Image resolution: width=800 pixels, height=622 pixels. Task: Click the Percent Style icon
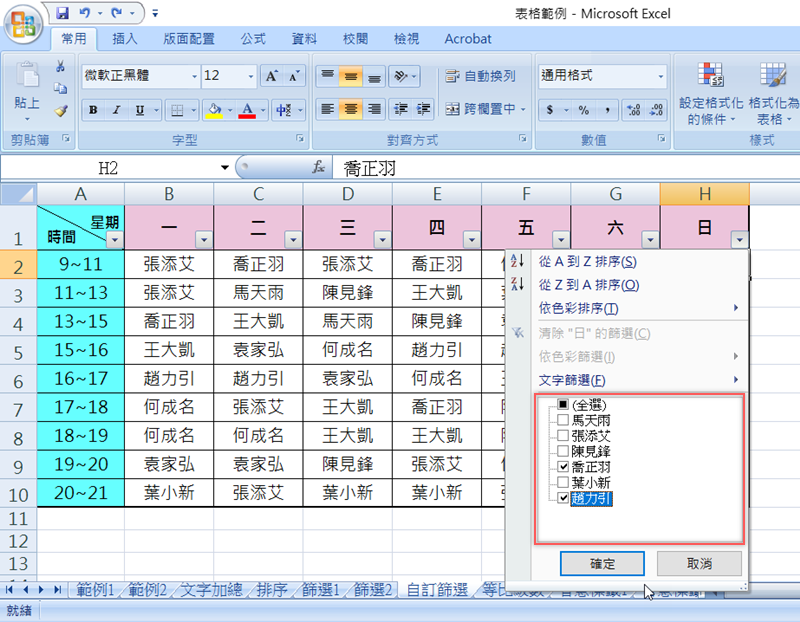582,110
